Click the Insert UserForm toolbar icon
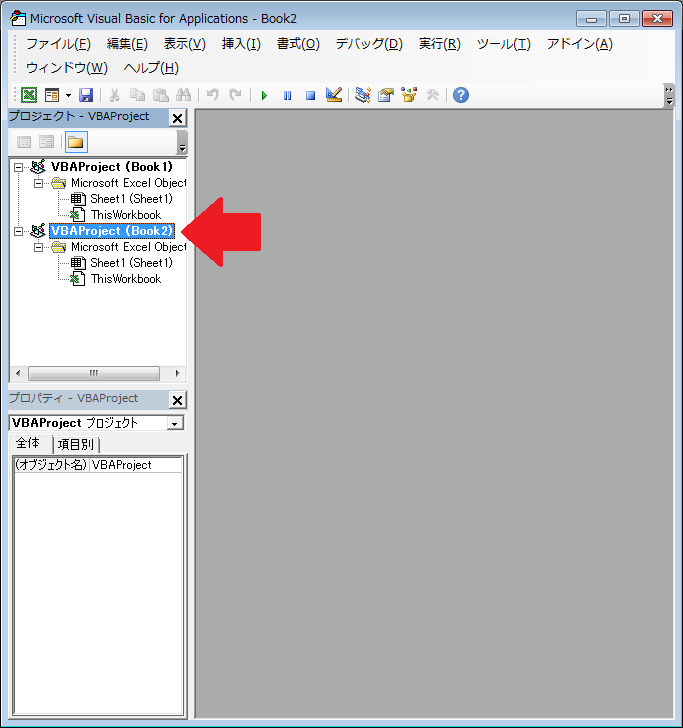This screenshot has width=683, height=728. pos(52,95)
